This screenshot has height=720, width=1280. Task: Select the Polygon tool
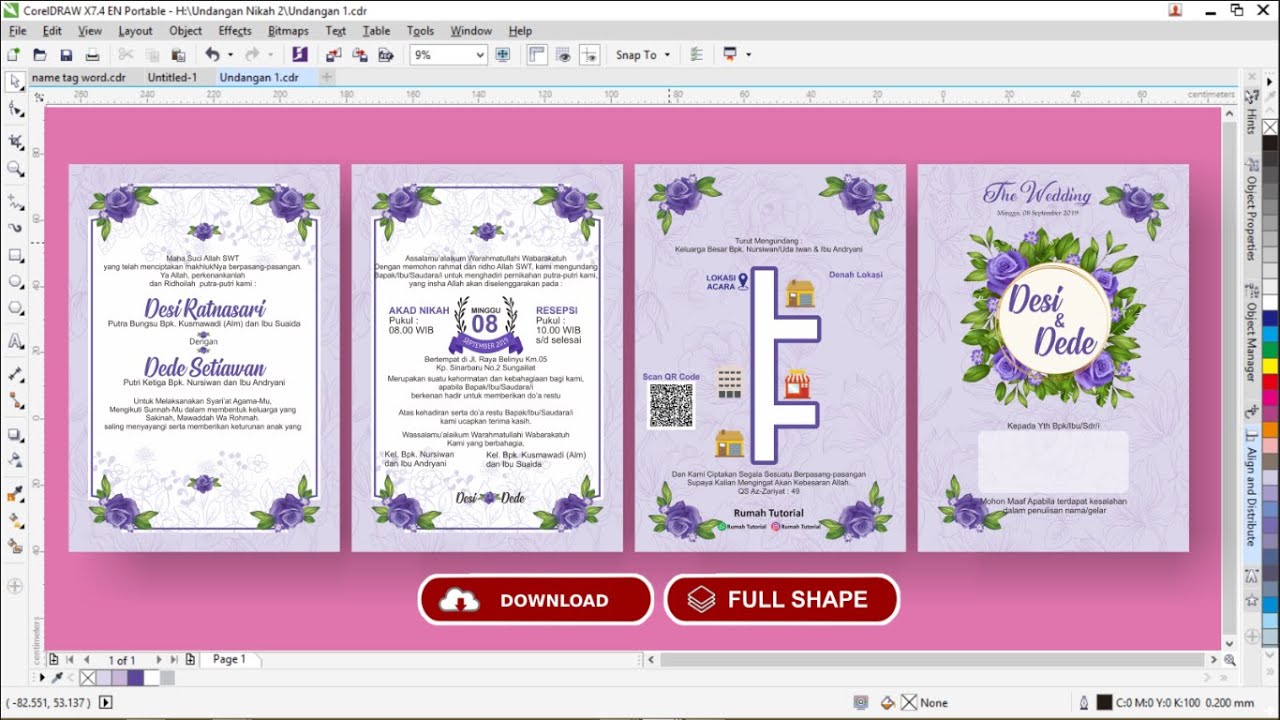pyautogui.click(x=15, y=309)
